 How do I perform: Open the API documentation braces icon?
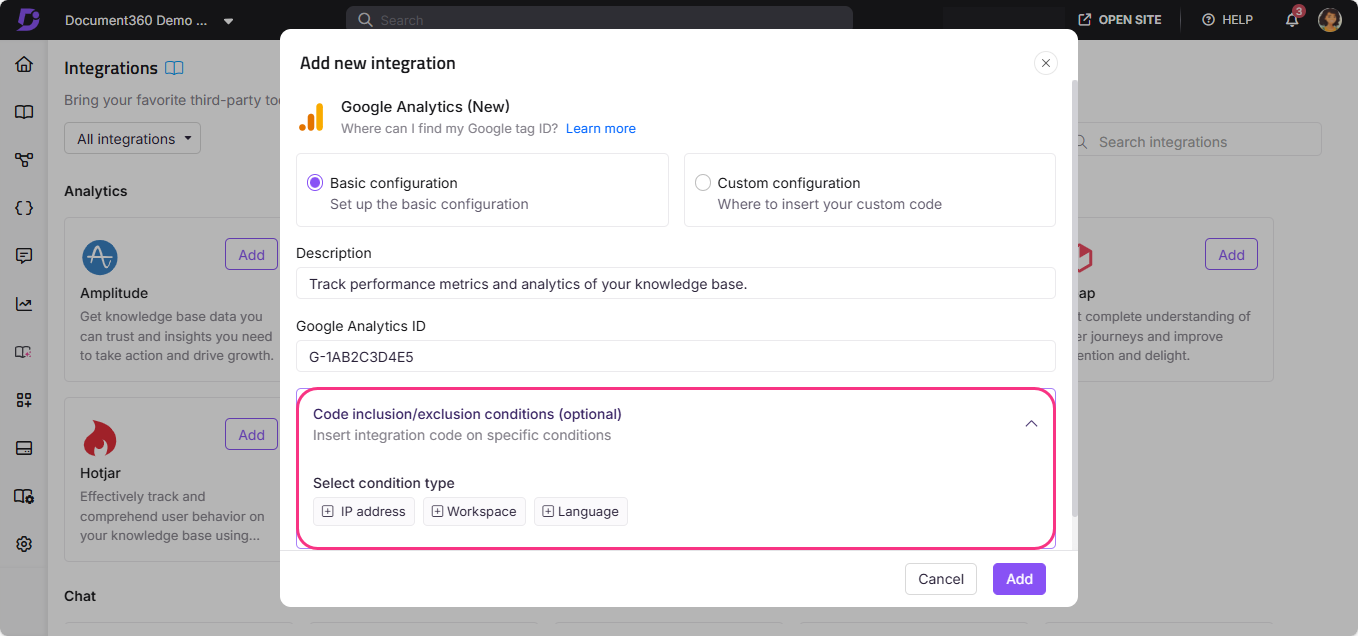coord(23,207)
